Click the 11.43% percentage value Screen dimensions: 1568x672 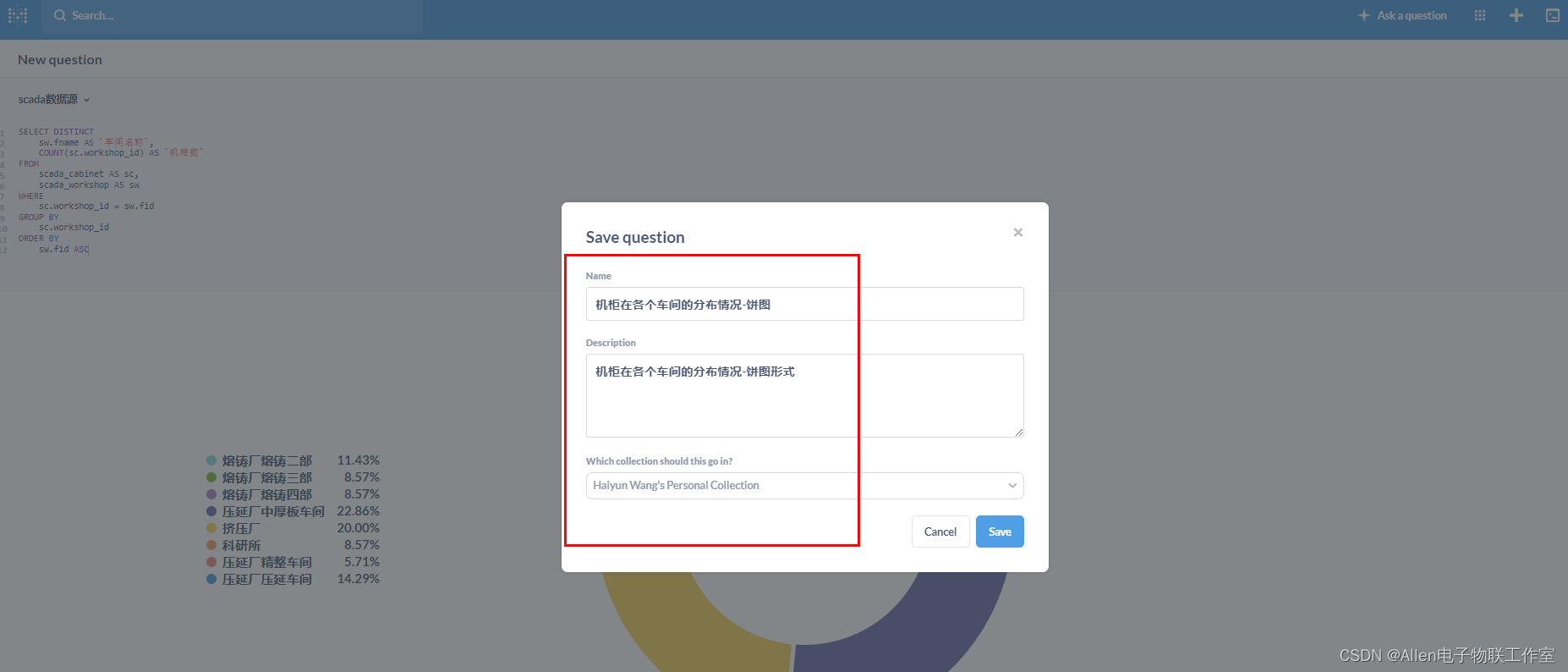click(x=359, y=460)
